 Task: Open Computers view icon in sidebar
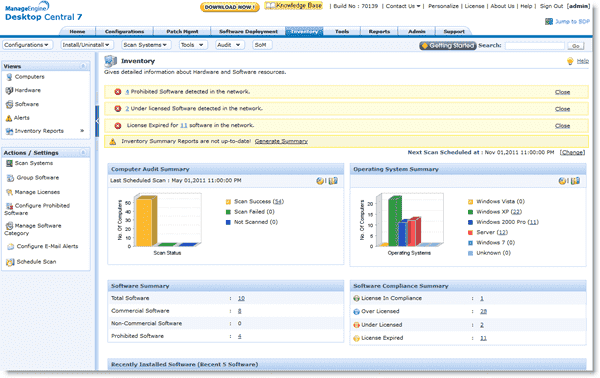click(x=9, y=77)
